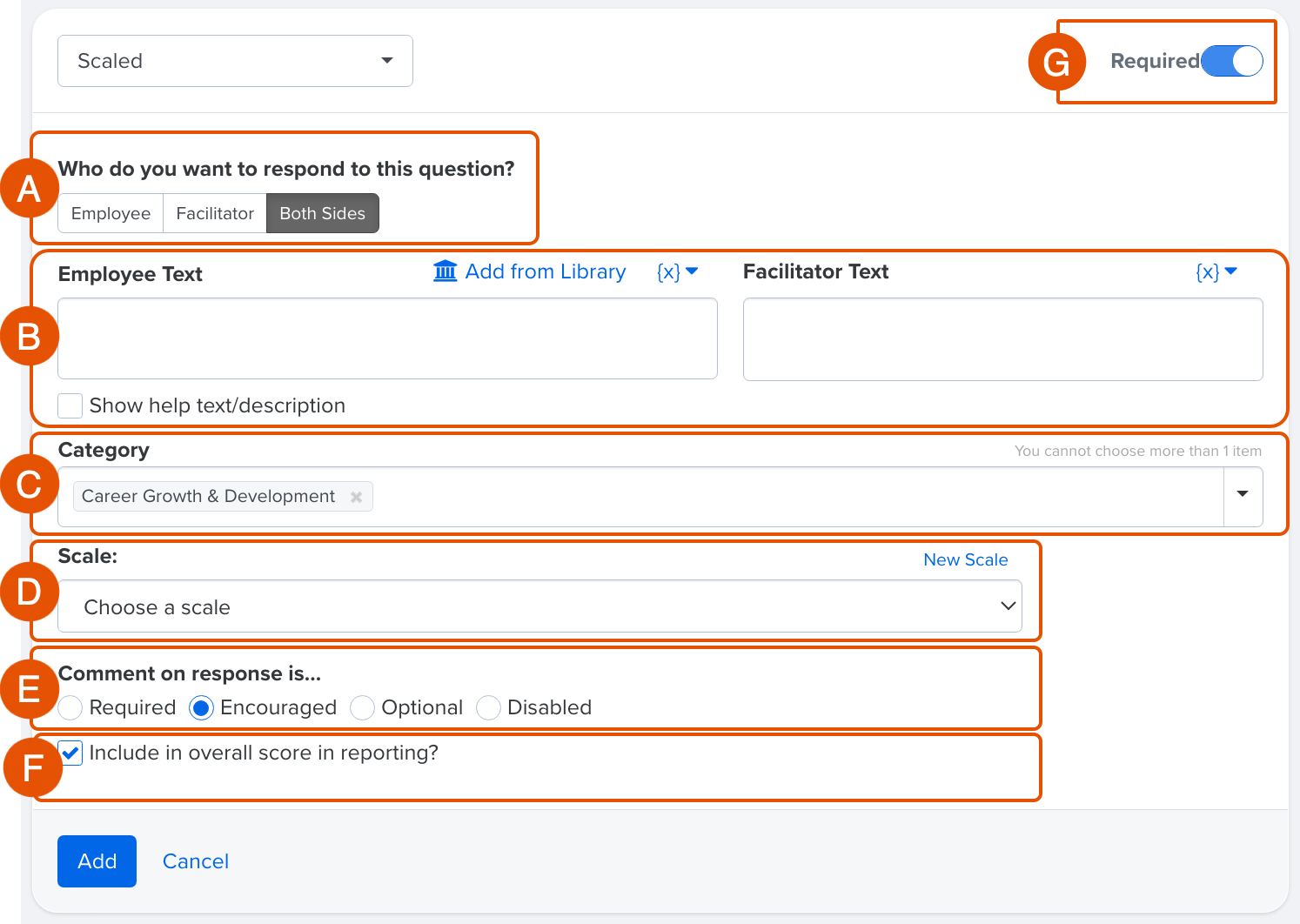Uncheck Include in overall score checkbox
Viewport: 1300px width, 924px height.
(x=70, y=753)
